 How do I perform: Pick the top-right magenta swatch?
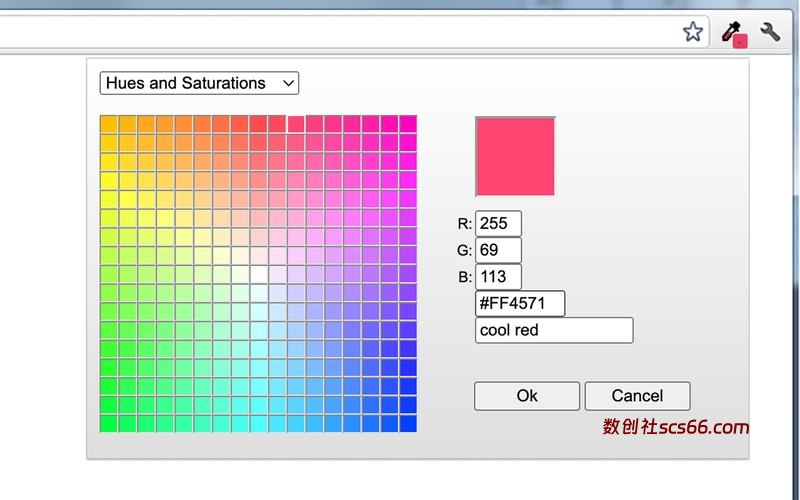click(408, 124)
